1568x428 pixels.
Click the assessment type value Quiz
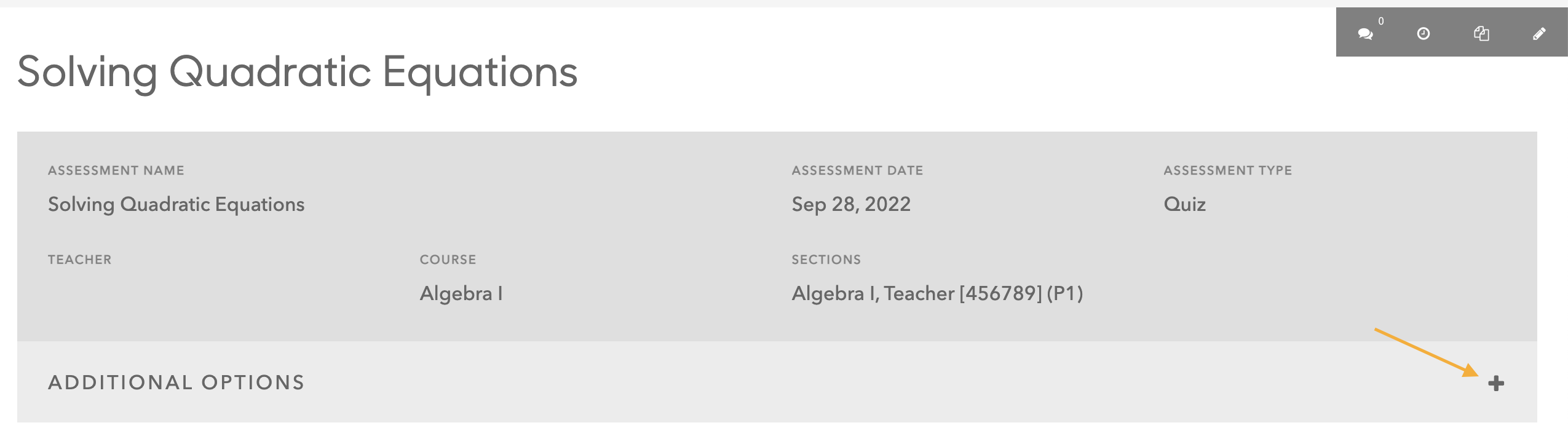(x=1184, y=204)
